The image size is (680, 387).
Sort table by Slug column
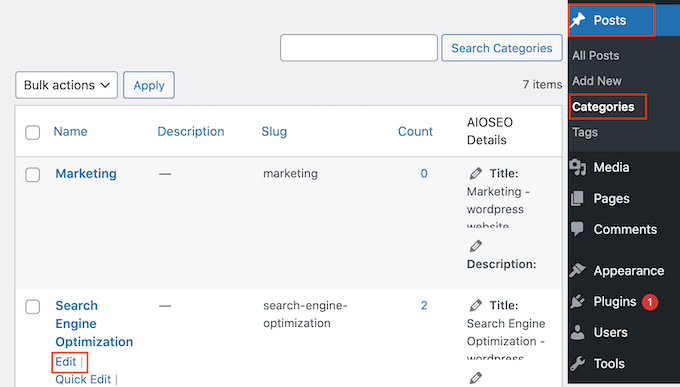click(274, 131)
